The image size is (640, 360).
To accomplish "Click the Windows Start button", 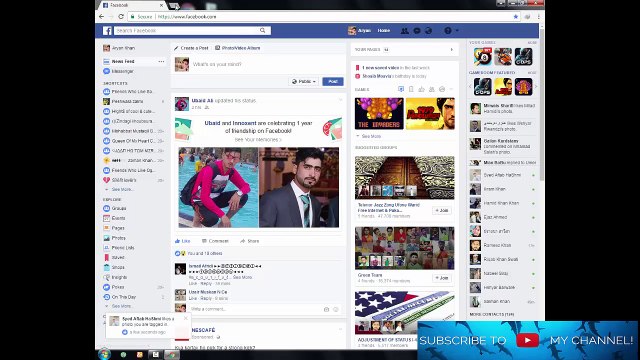I will [104, 354].
